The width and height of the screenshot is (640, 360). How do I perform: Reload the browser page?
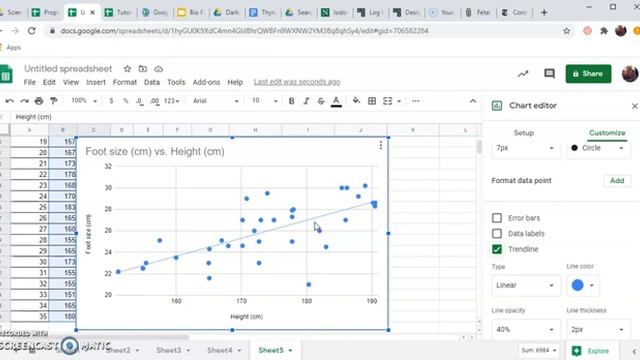coord(31,31)
